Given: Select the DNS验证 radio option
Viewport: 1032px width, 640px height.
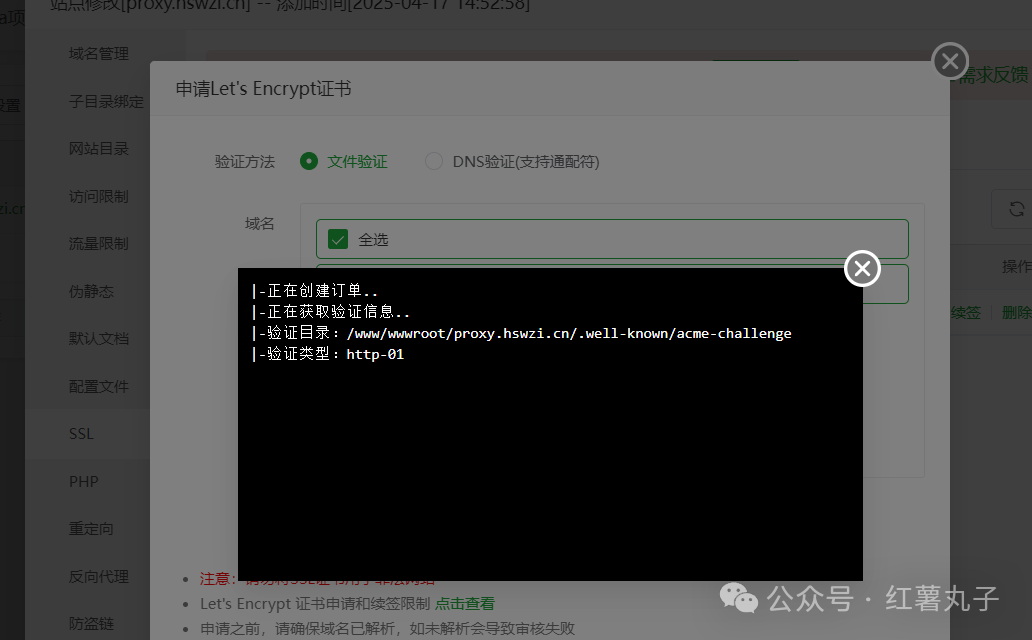Looking at the screenshot, I should click(x=434, y=161).
